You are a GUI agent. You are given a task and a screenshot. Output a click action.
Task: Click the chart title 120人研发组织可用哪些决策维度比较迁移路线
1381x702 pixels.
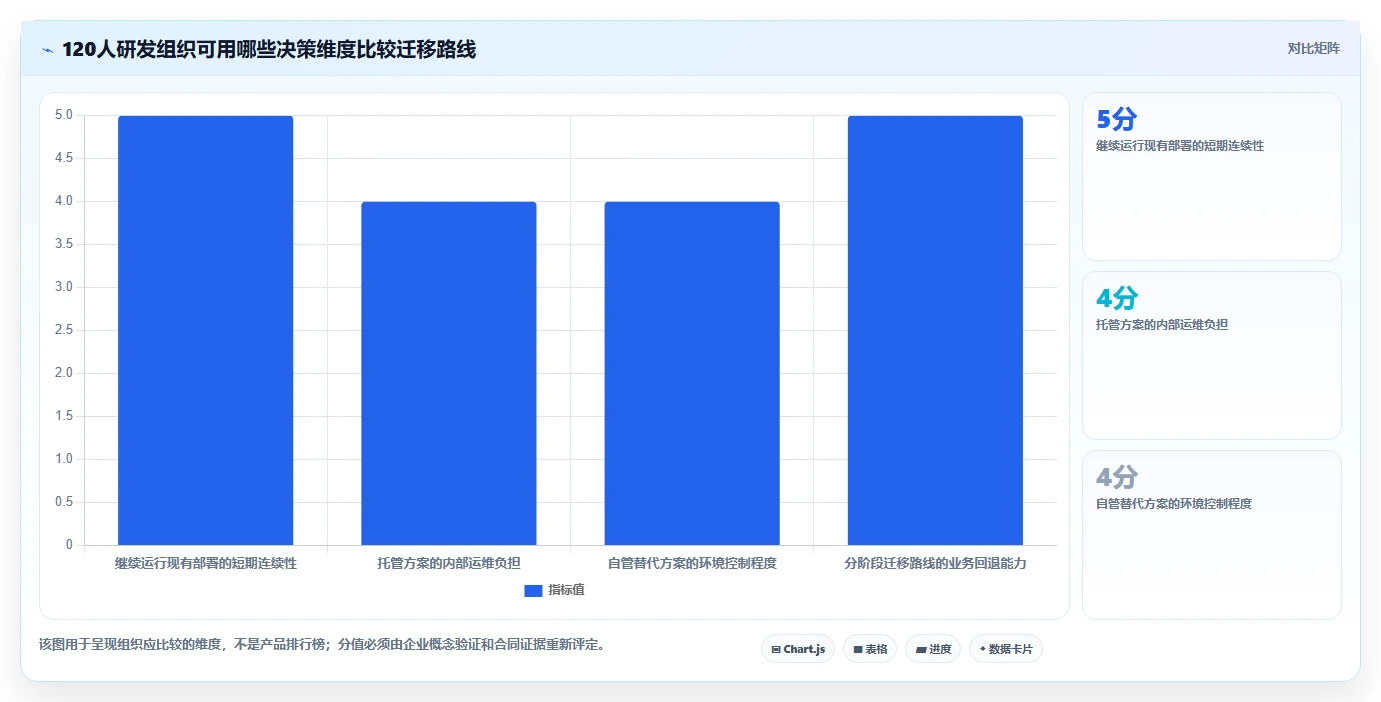[269, 49]
